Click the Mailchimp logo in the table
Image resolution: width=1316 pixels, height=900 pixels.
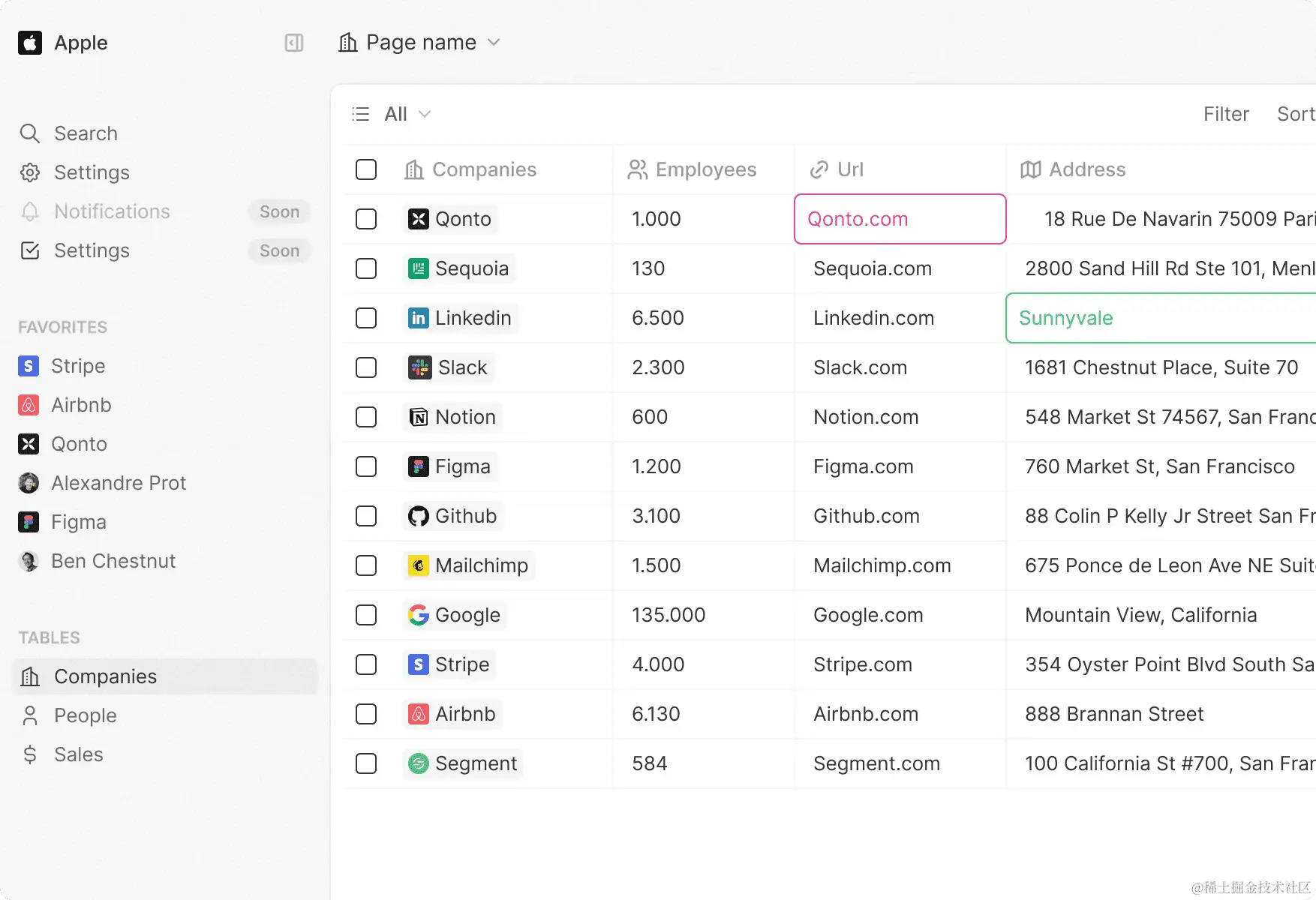(x=419, y=565)
